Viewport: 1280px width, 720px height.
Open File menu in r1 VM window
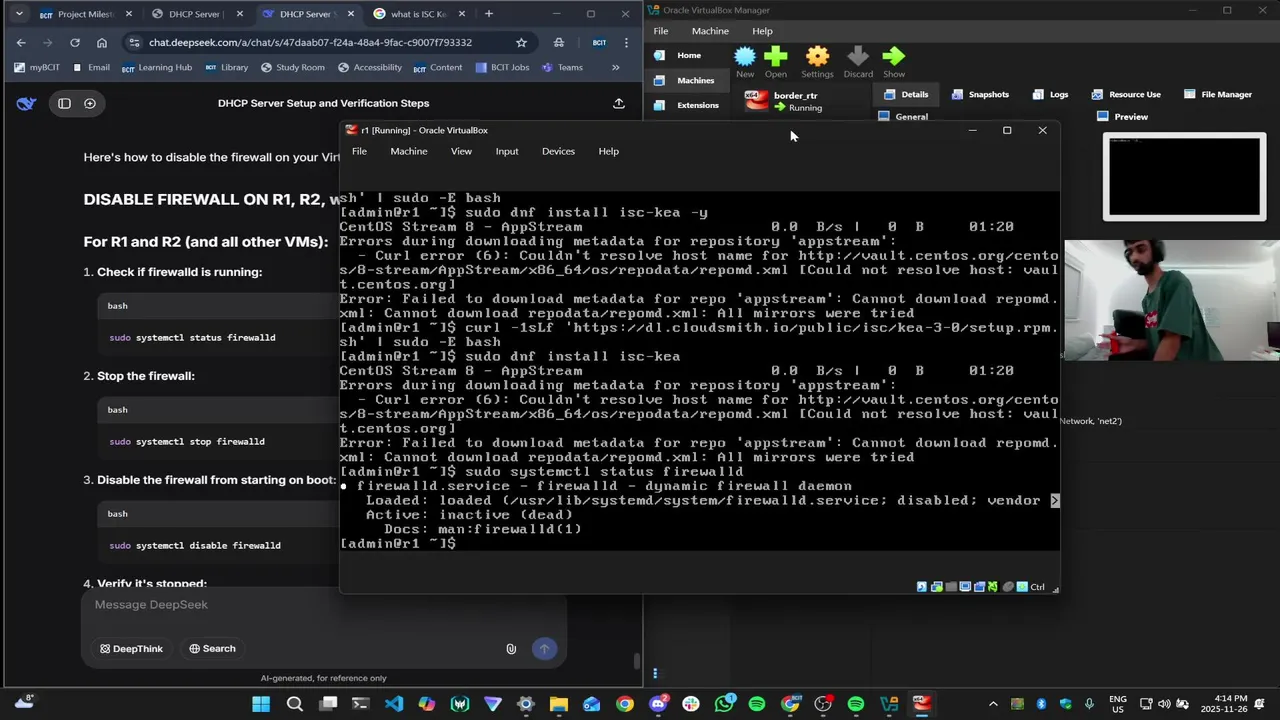coord(359,151)
